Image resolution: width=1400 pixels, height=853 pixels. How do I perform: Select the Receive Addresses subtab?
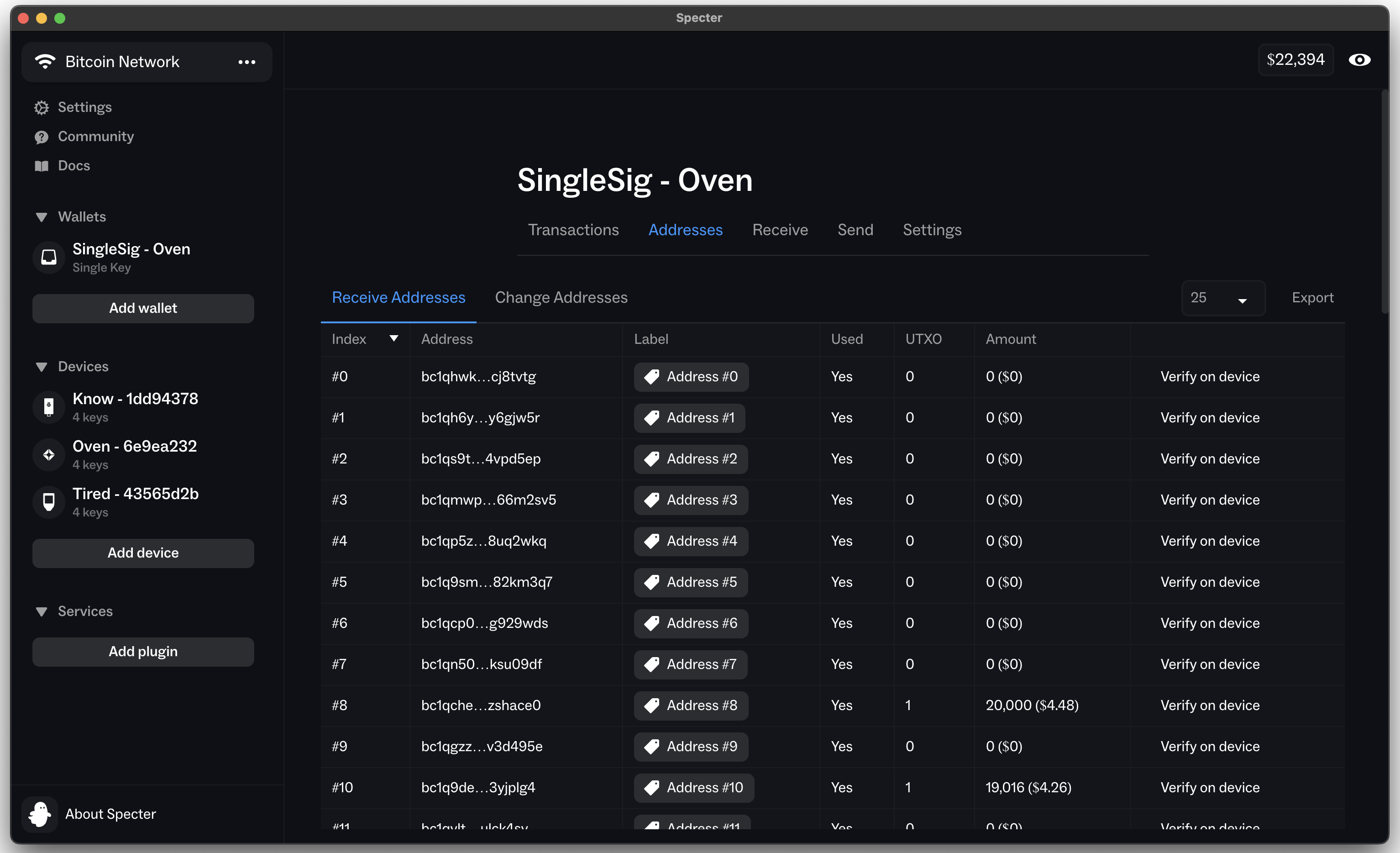click(399, 297)
